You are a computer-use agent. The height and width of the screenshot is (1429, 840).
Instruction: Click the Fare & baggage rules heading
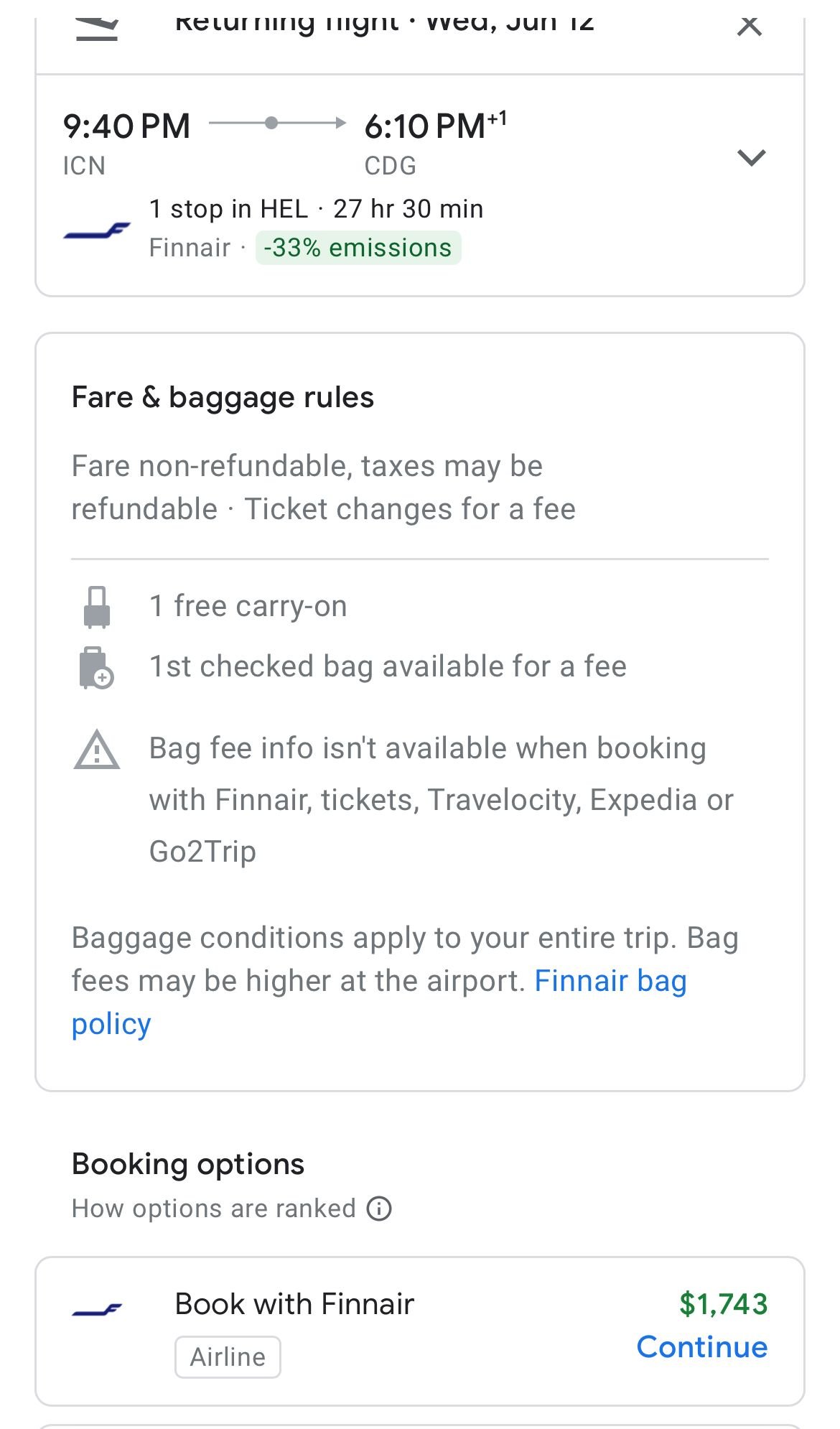[x=223, y=397]
